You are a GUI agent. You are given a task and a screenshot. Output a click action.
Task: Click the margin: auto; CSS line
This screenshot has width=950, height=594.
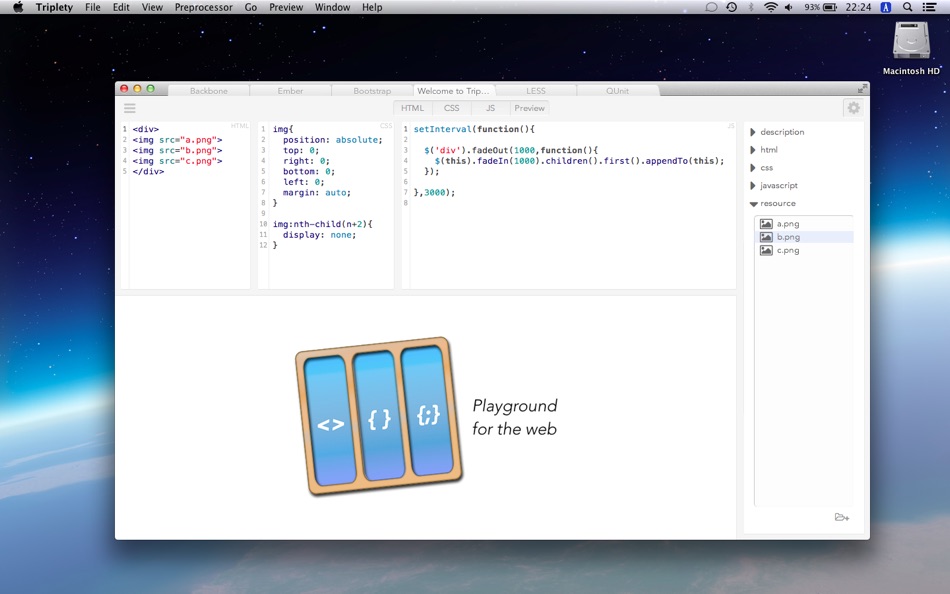click(x=317, y=193)
